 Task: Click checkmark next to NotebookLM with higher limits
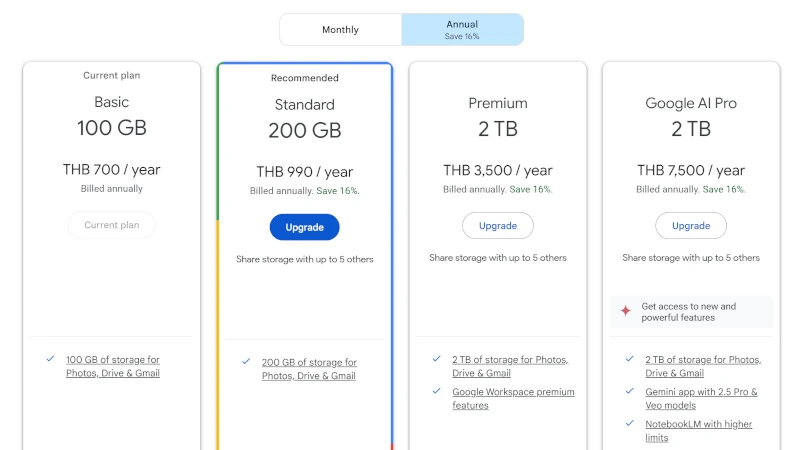[630, 423]
